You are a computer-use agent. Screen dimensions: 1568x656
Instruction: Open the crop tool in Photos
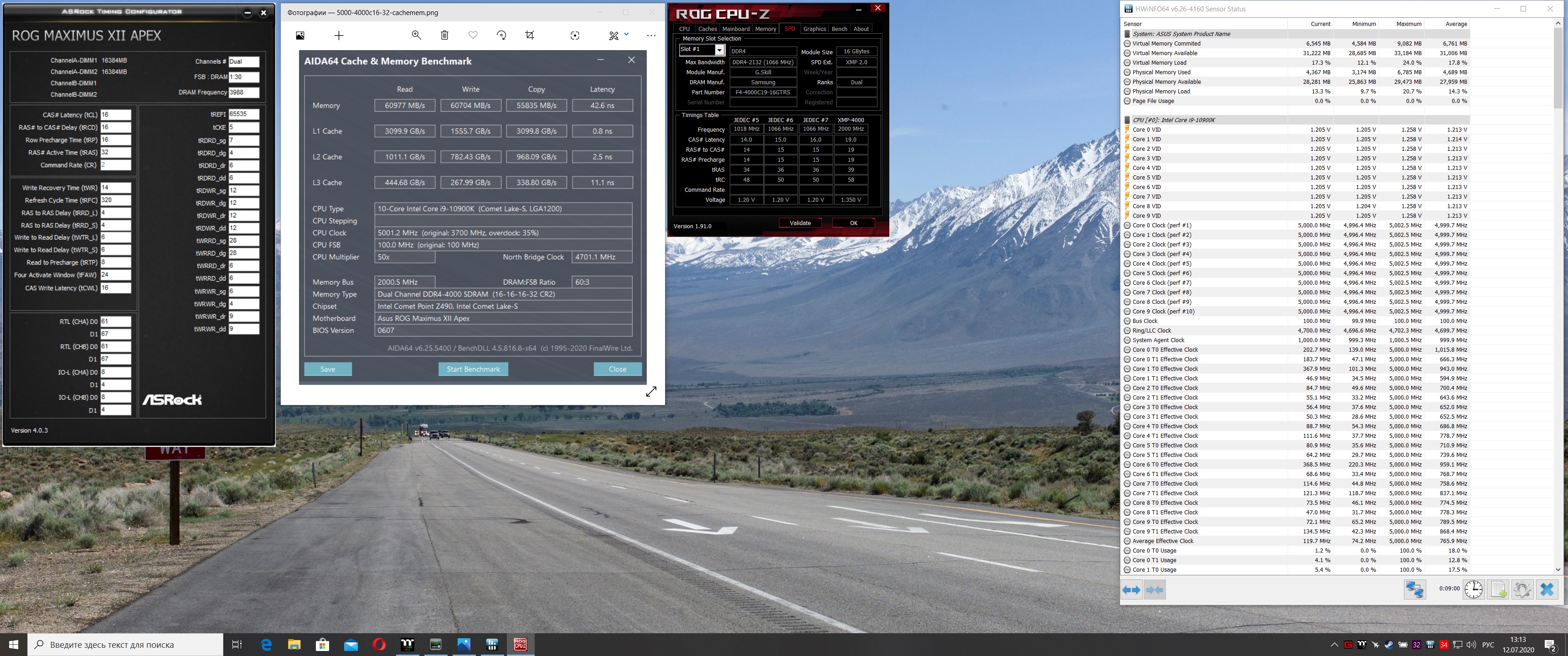point(530,35)
